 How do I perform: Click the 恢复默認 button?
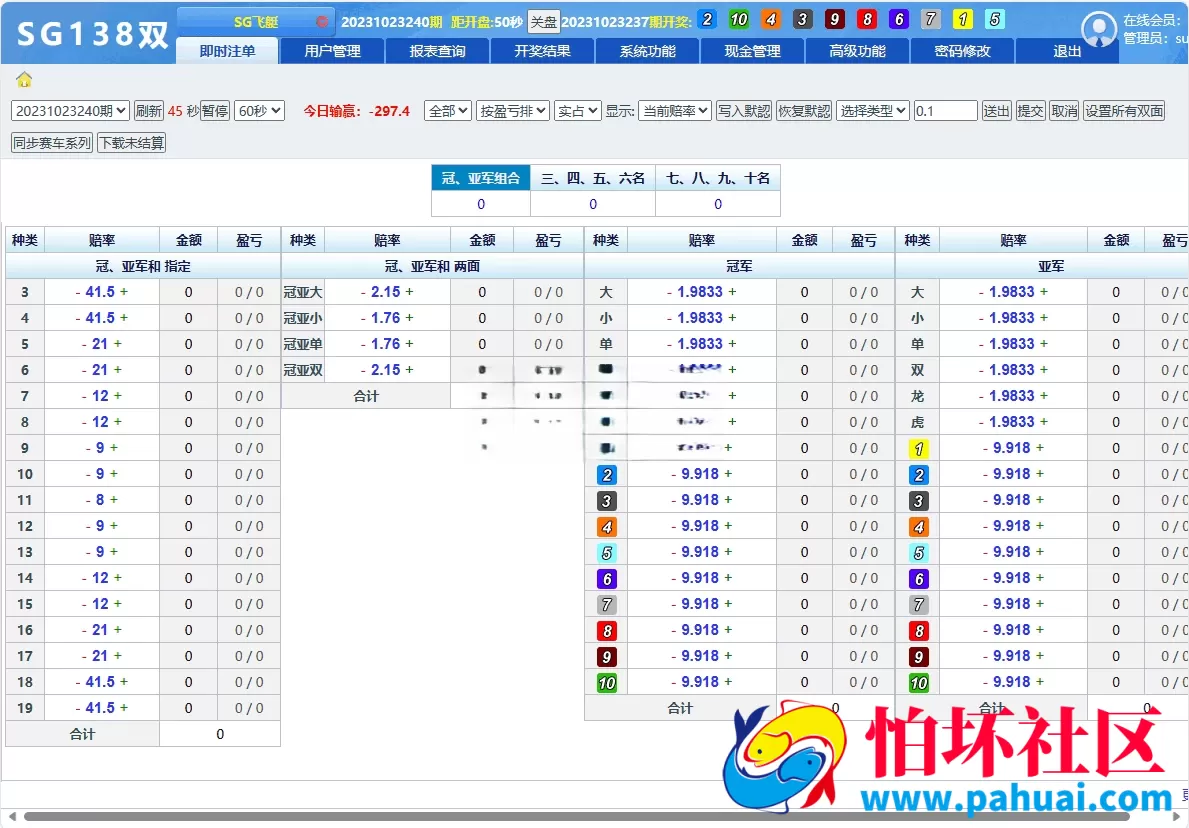(804, 111)
